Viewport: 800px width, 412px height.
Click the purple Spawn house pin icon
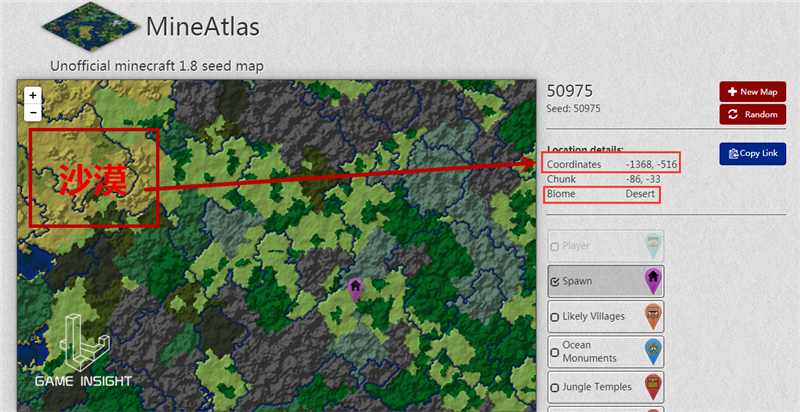click(x=653, y=281)
